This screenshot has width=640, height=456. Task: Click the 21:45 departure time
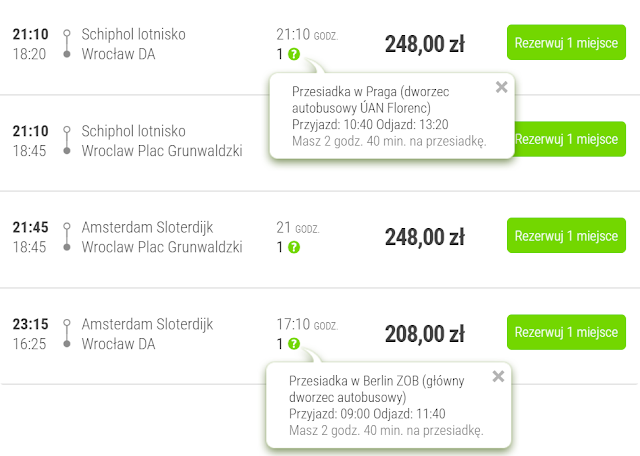pos(29,227)
